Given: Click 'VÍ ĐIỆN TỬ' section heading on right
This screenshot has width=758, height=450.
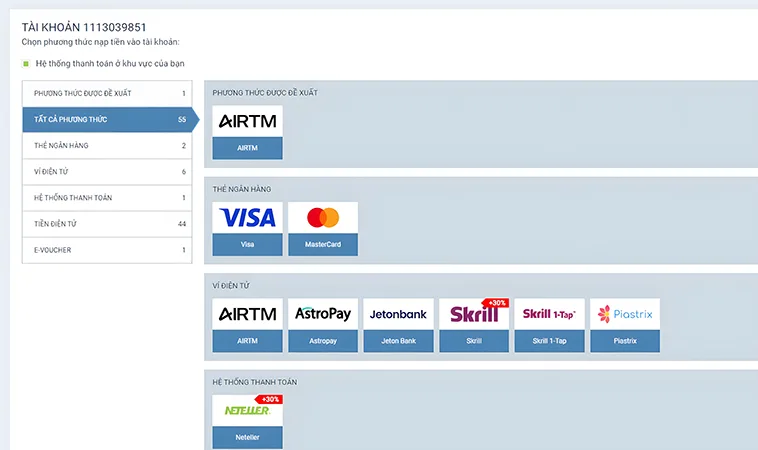Looking at the screenshot, I should (231, 286).
